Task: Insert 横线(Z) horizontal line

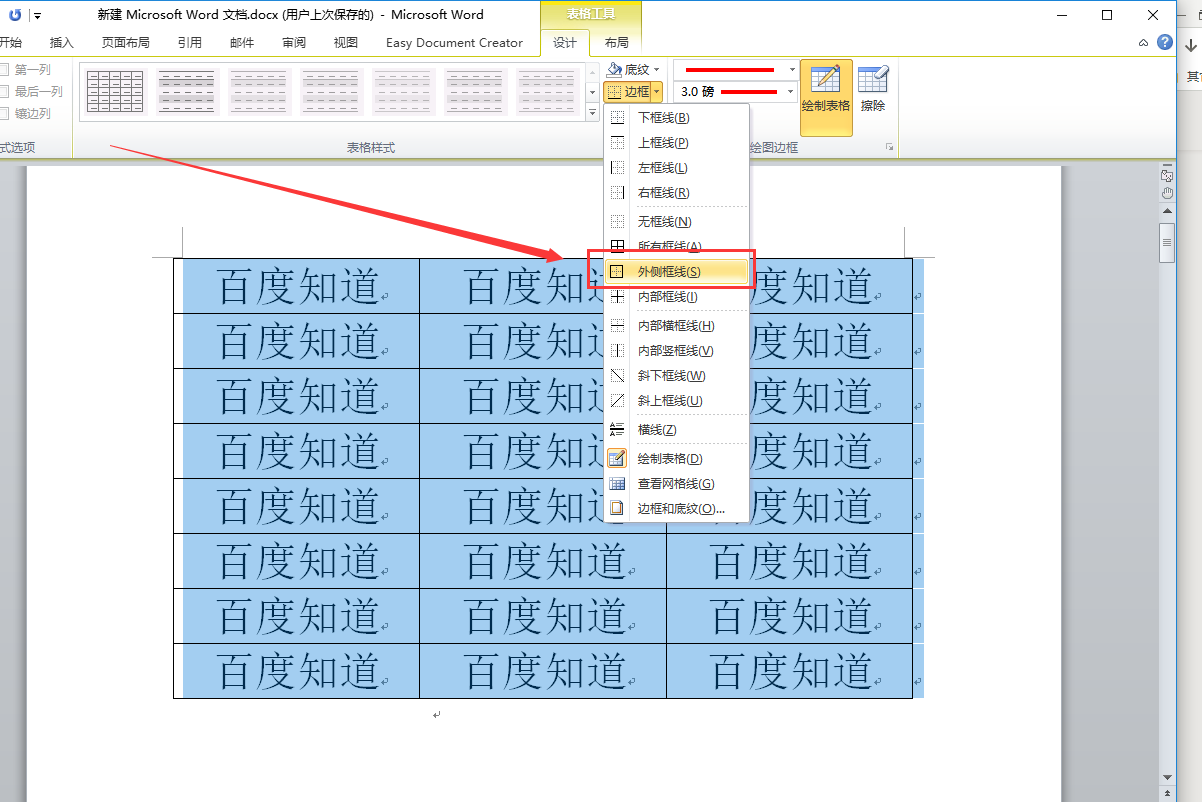Action: 676,430
